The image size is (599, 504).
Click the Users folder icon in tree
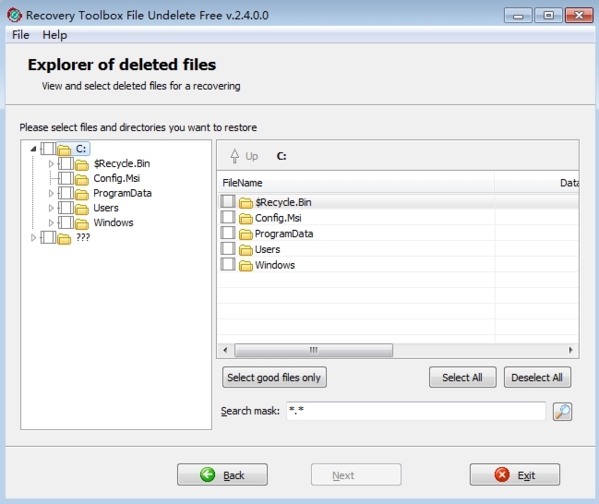[x=82, y=209]
